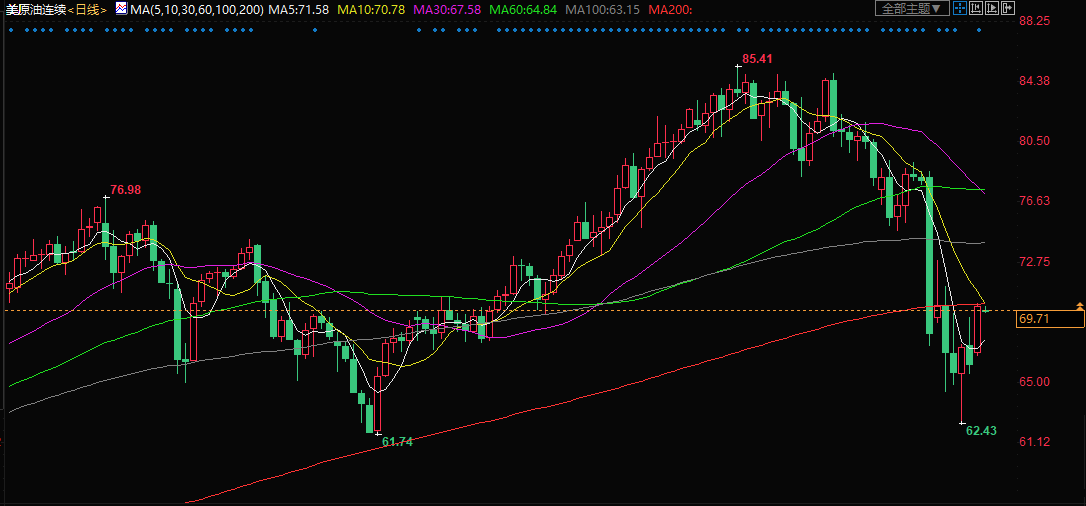Click the 62.43 low price label

(981, 430)
